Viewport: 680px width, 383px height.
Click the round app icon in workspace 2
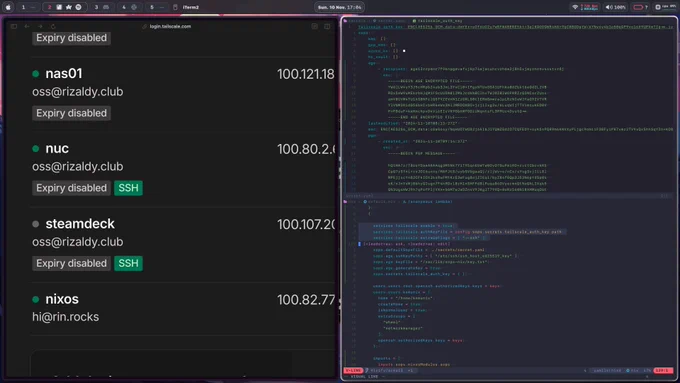(78, 7)
